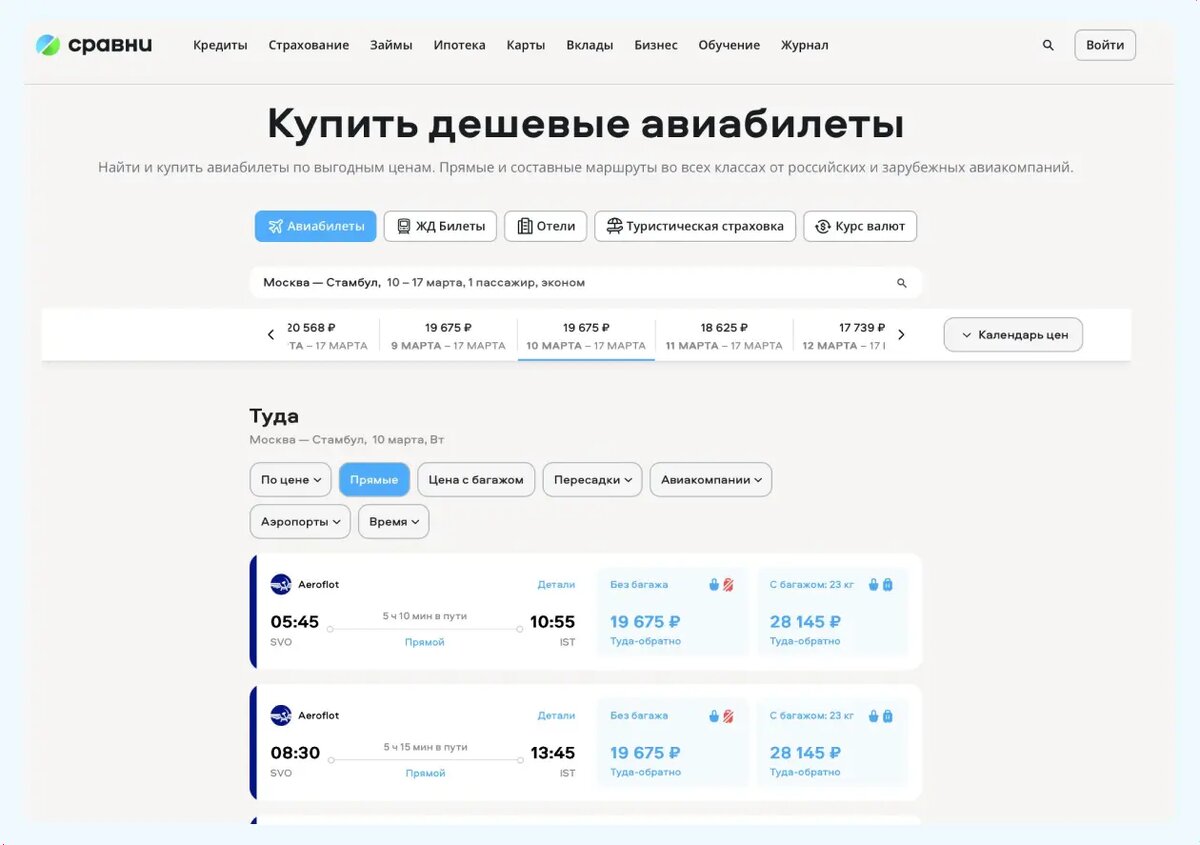Image resolution: width=1200 pixels, height=845 pixels.
Task: Click the Туда heading
Action: click(x=274, y=416)
